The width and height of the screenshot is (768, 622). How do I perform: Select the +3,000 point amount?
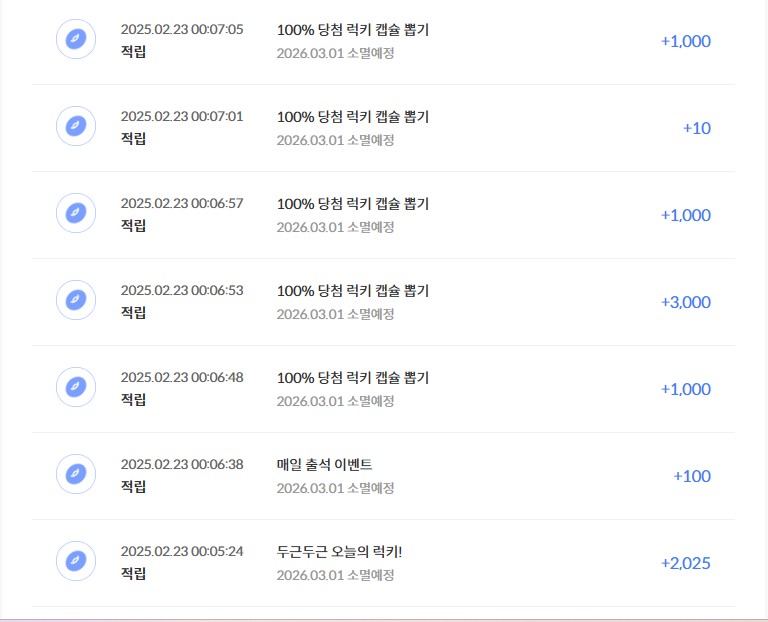[x=686, y=302]
